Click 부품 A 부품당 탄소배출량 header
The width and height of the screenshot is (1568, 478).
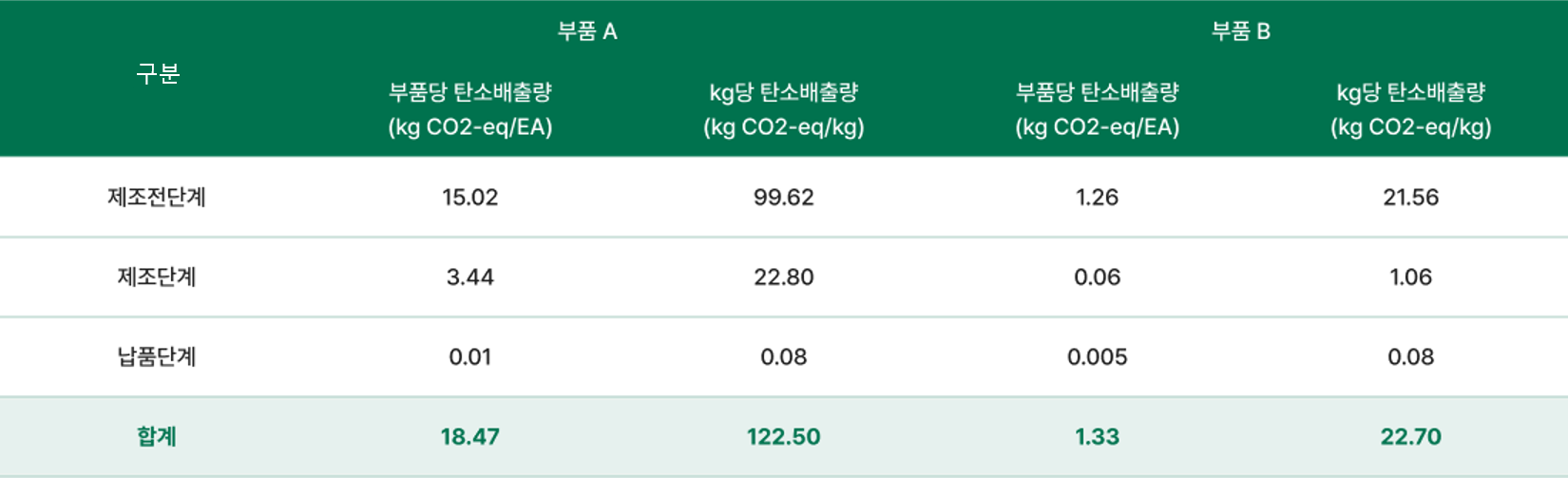470,109
